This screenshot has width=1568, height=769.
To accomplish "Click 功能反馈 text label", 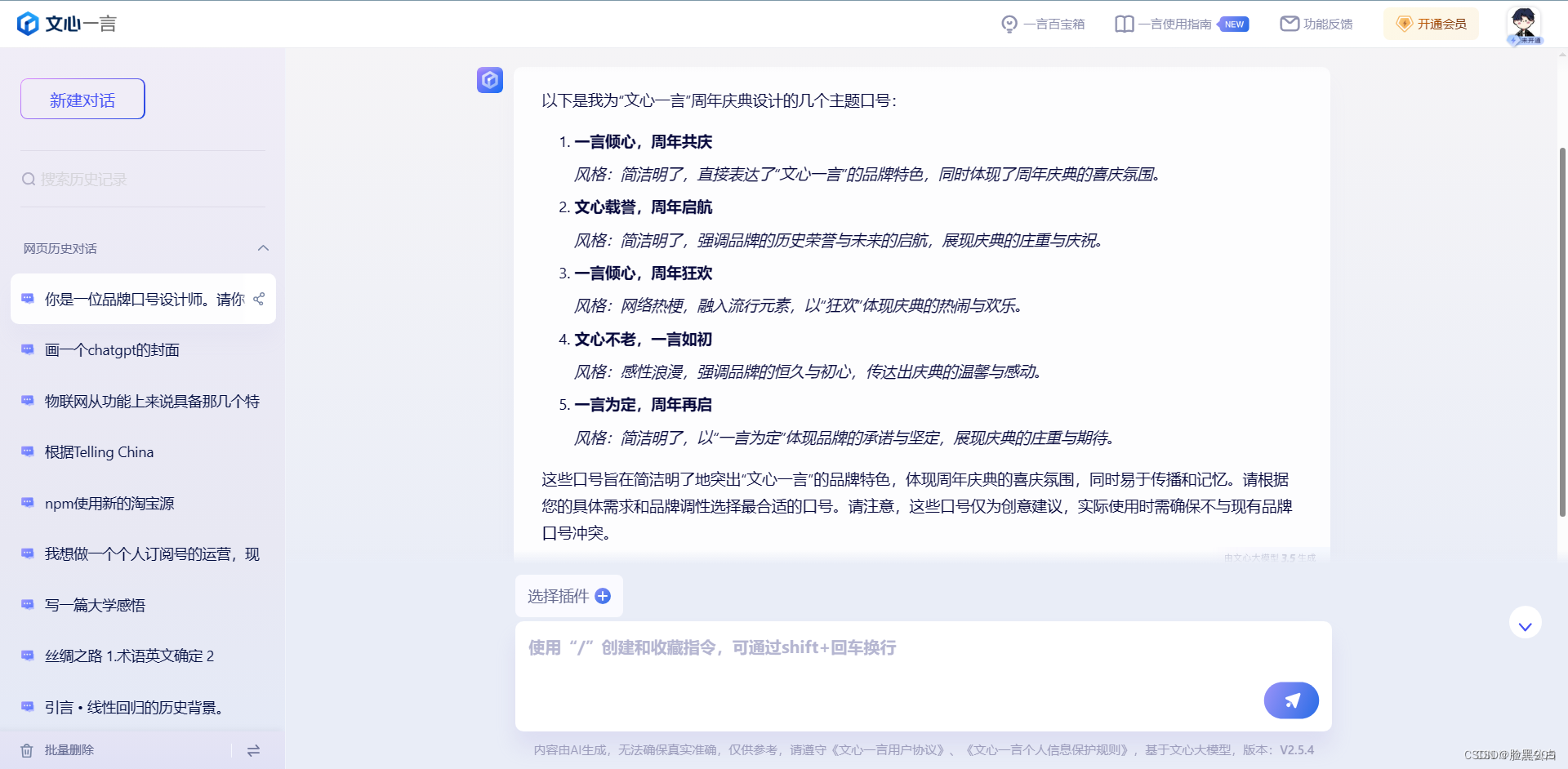I will pos(1328,24).
